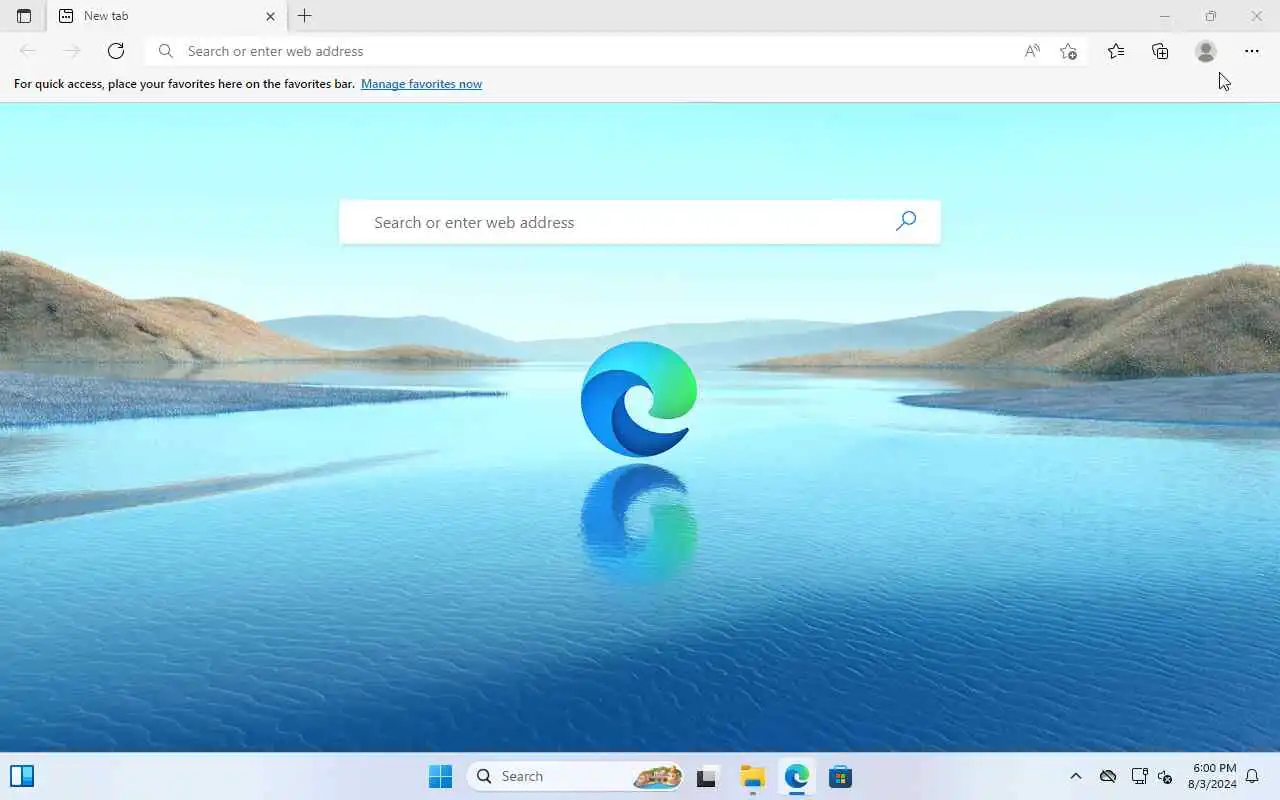Open File Explorer from taskbar
The height and width of the screenshot is (800, 1280).
pos(752,776)
